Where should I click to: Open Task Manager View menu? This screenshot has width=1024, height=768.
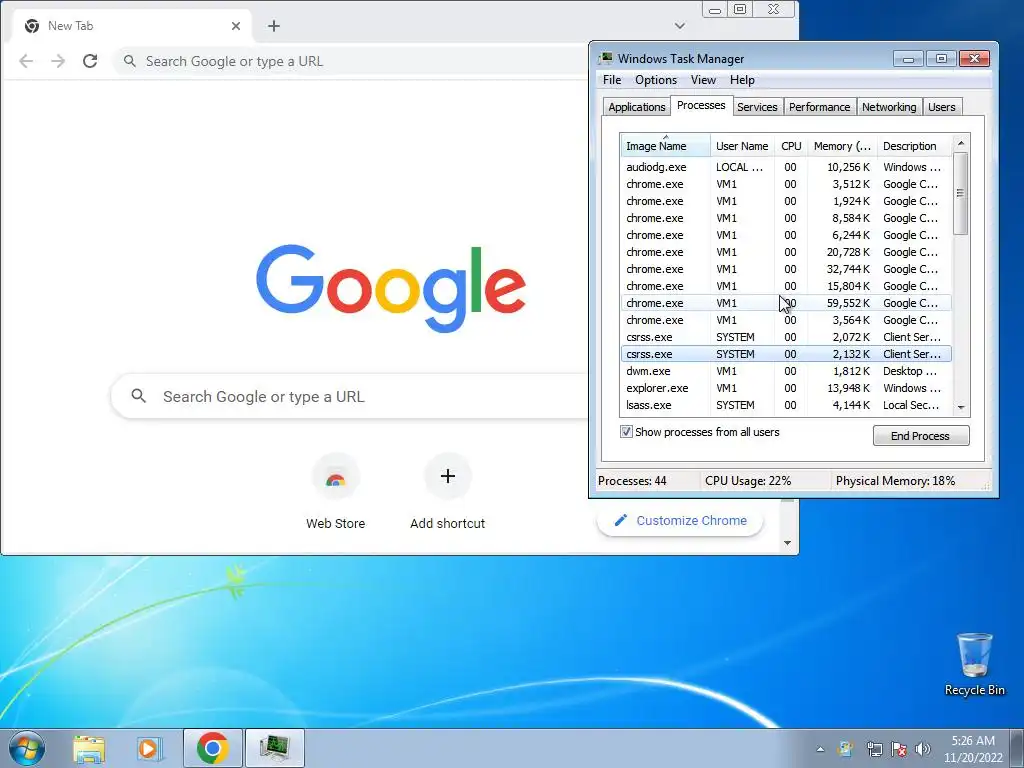[703, 80]
